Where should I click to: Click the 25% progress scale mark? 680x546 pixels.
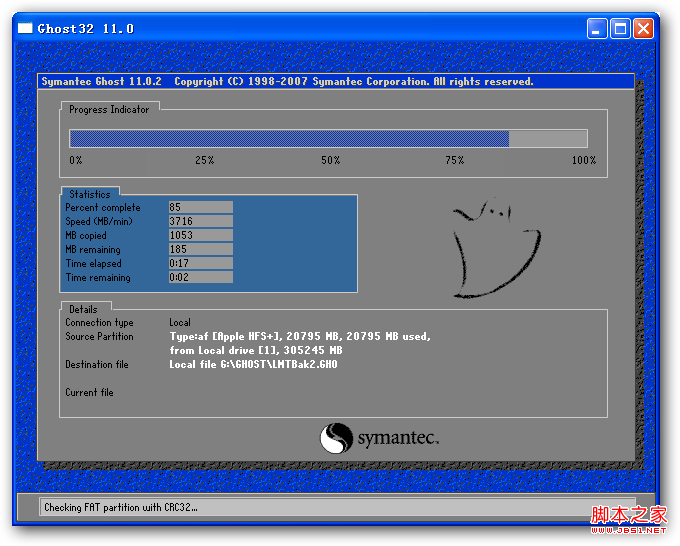[204, 160]
